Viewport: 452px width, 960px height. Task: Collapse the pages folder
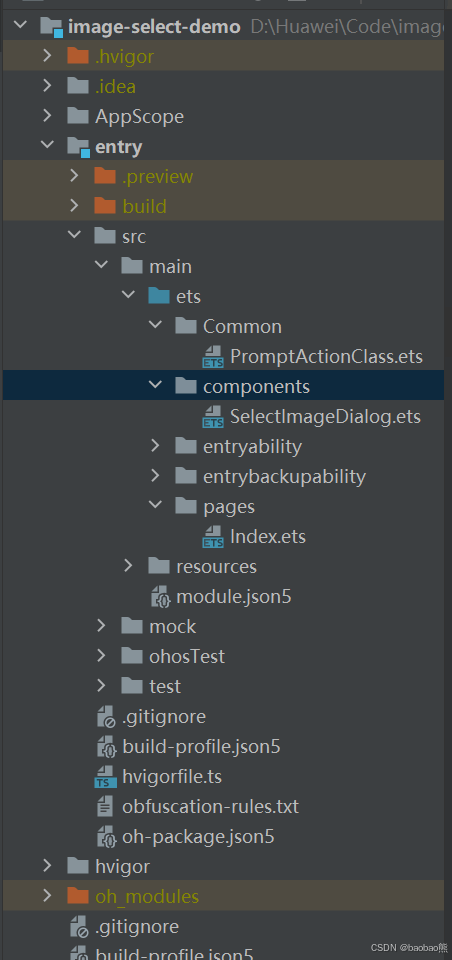pos(156,506)
